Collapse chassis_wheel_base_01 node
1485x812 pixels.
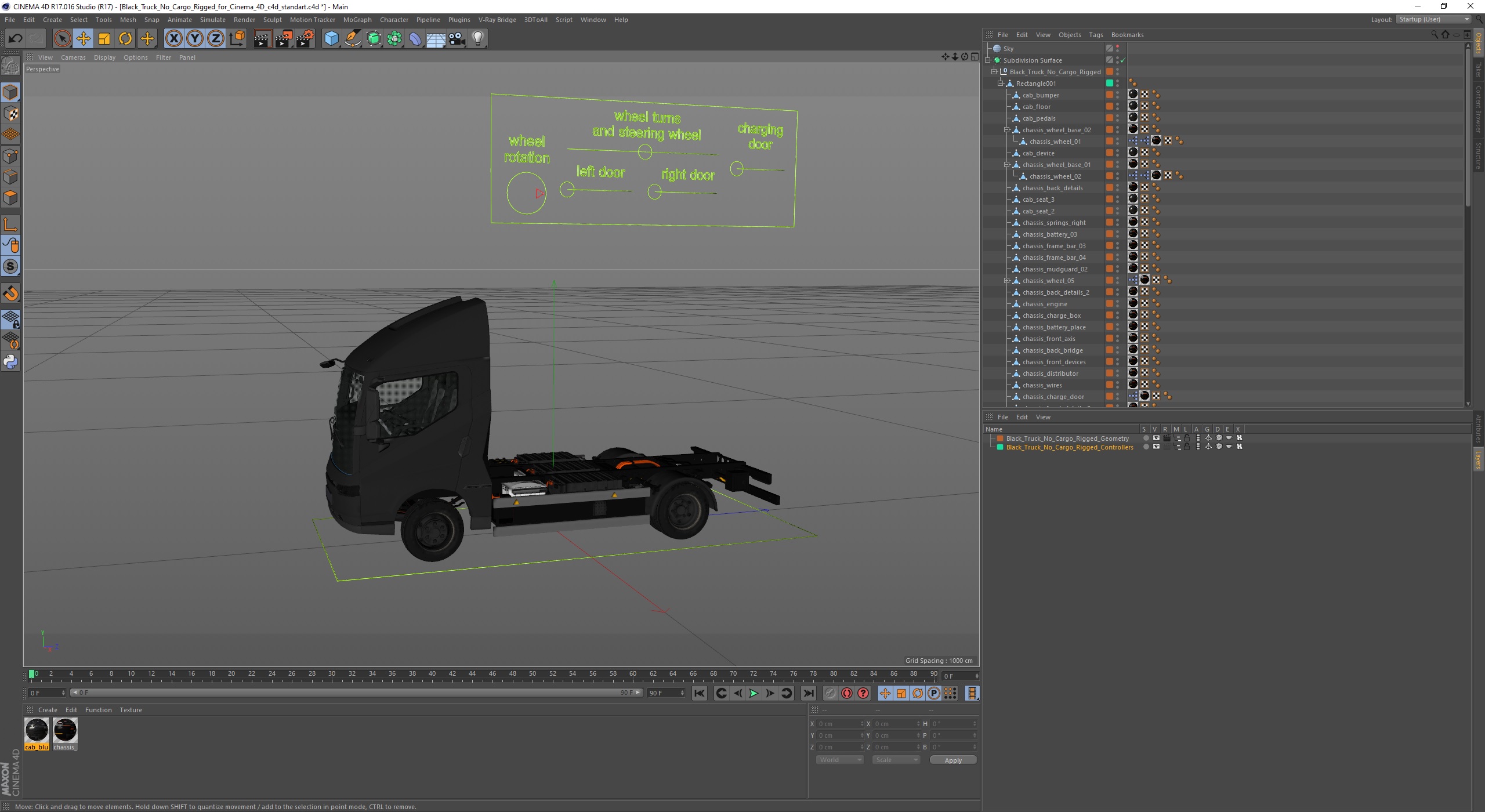point(1008,165)
